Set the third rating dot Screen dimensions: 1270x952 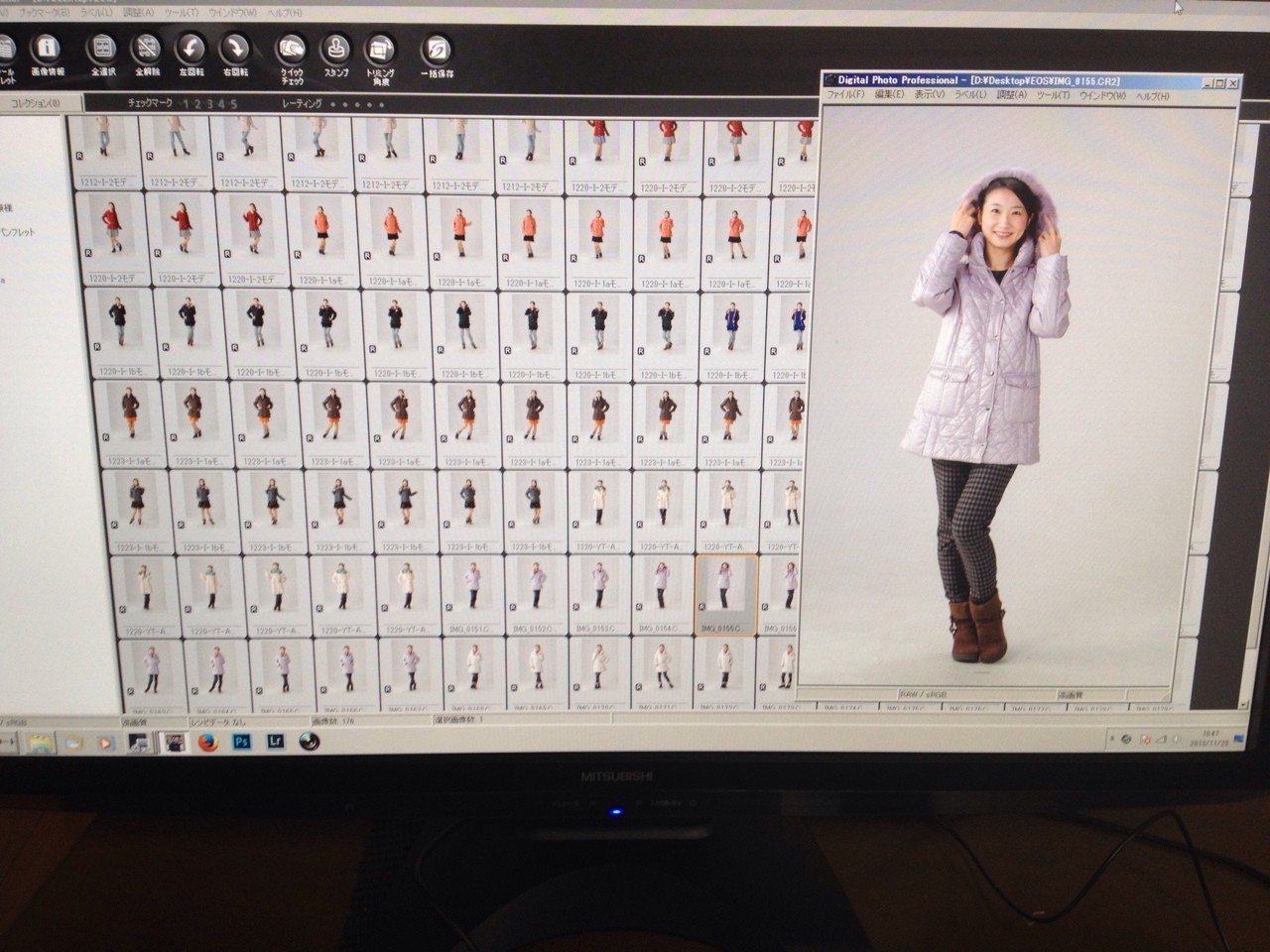click(357, 104)
